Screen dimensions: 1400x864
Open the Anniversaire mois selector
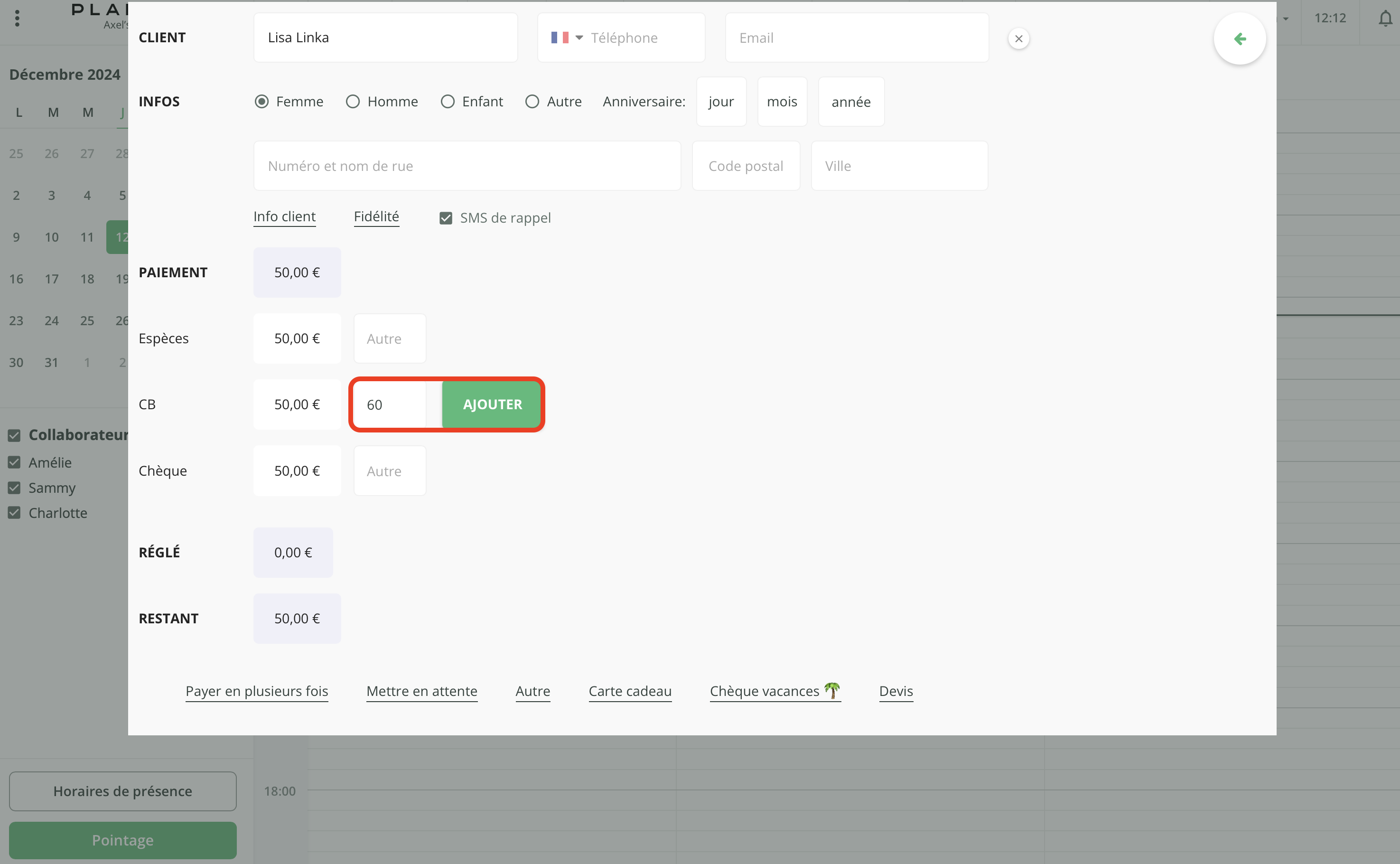coord(782,102)
